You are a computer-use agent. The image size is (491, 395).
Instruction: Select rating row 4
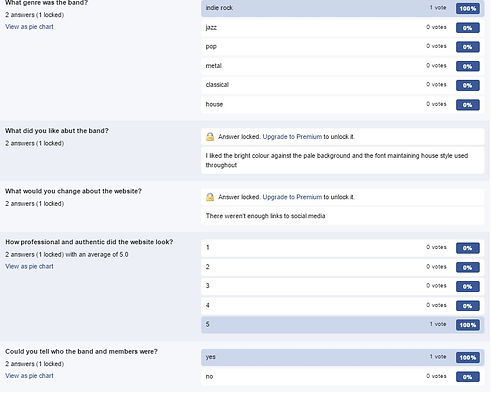(x=342, y=305)
